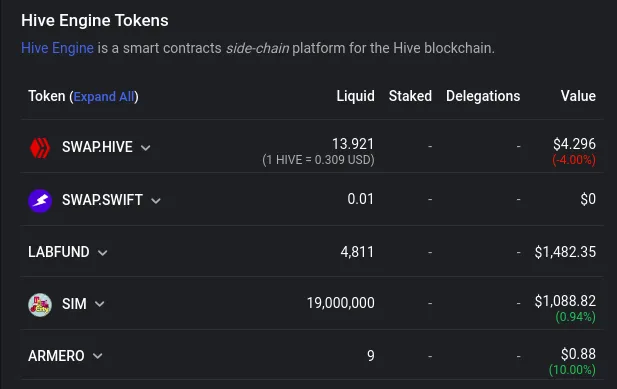
Task: Click the SWAP.HIVE liquid amount 13.921
Action: click(x=353, y=144)
